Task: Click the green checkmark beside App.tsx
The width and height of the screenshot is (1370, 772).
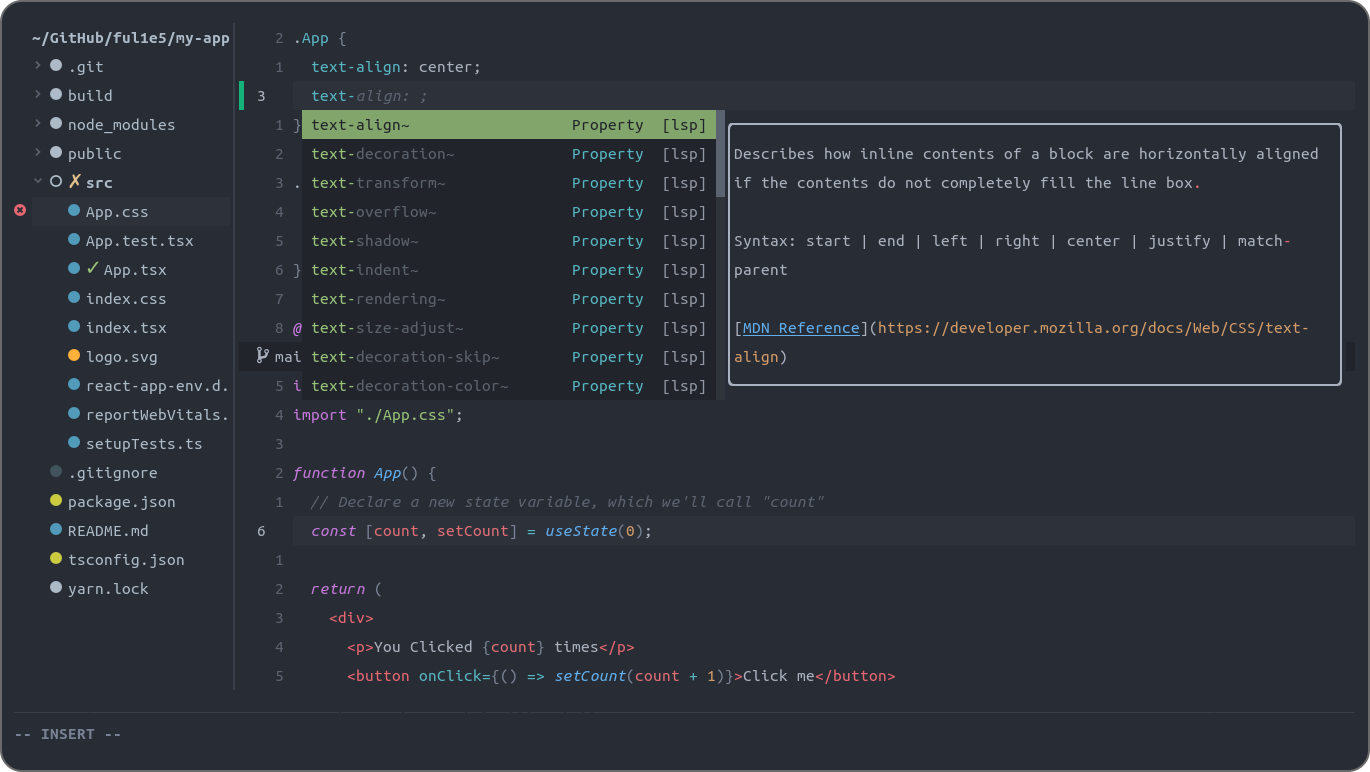Action: [x=93, y=268]
